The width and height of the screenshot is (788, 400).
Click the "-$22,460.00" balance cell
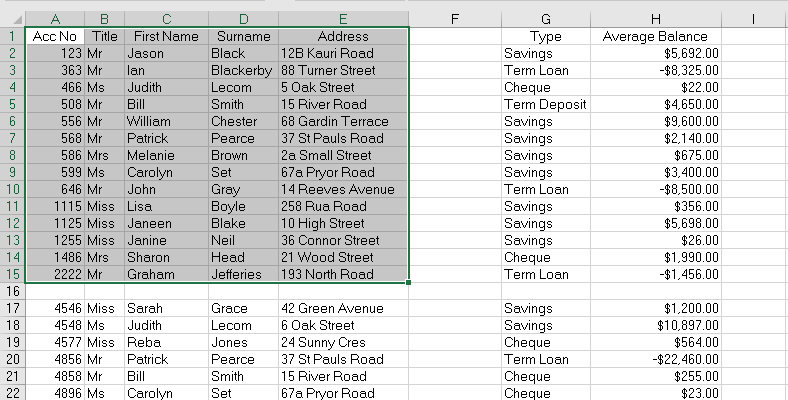point(655,359)
